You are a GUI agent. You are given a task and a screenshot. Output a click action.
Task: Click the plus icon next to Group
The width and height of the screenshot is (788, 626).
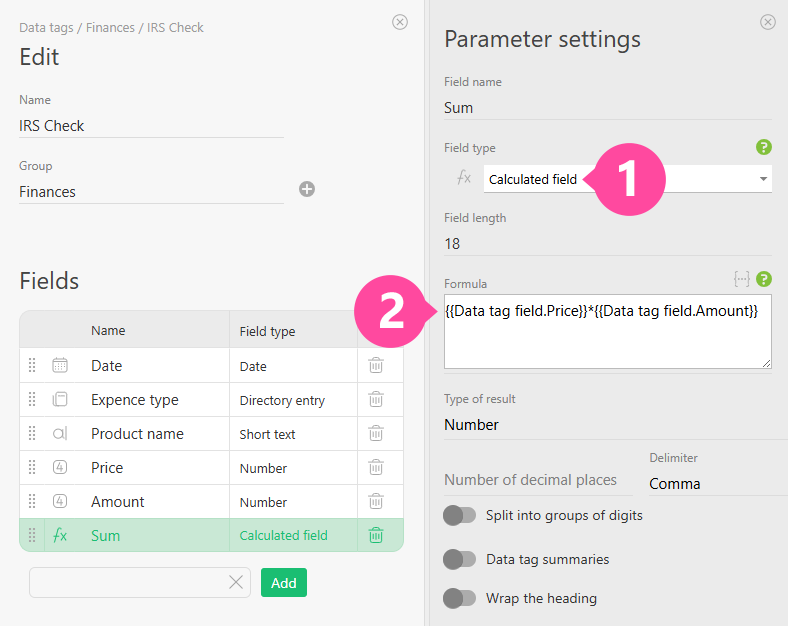coord(307,189)
